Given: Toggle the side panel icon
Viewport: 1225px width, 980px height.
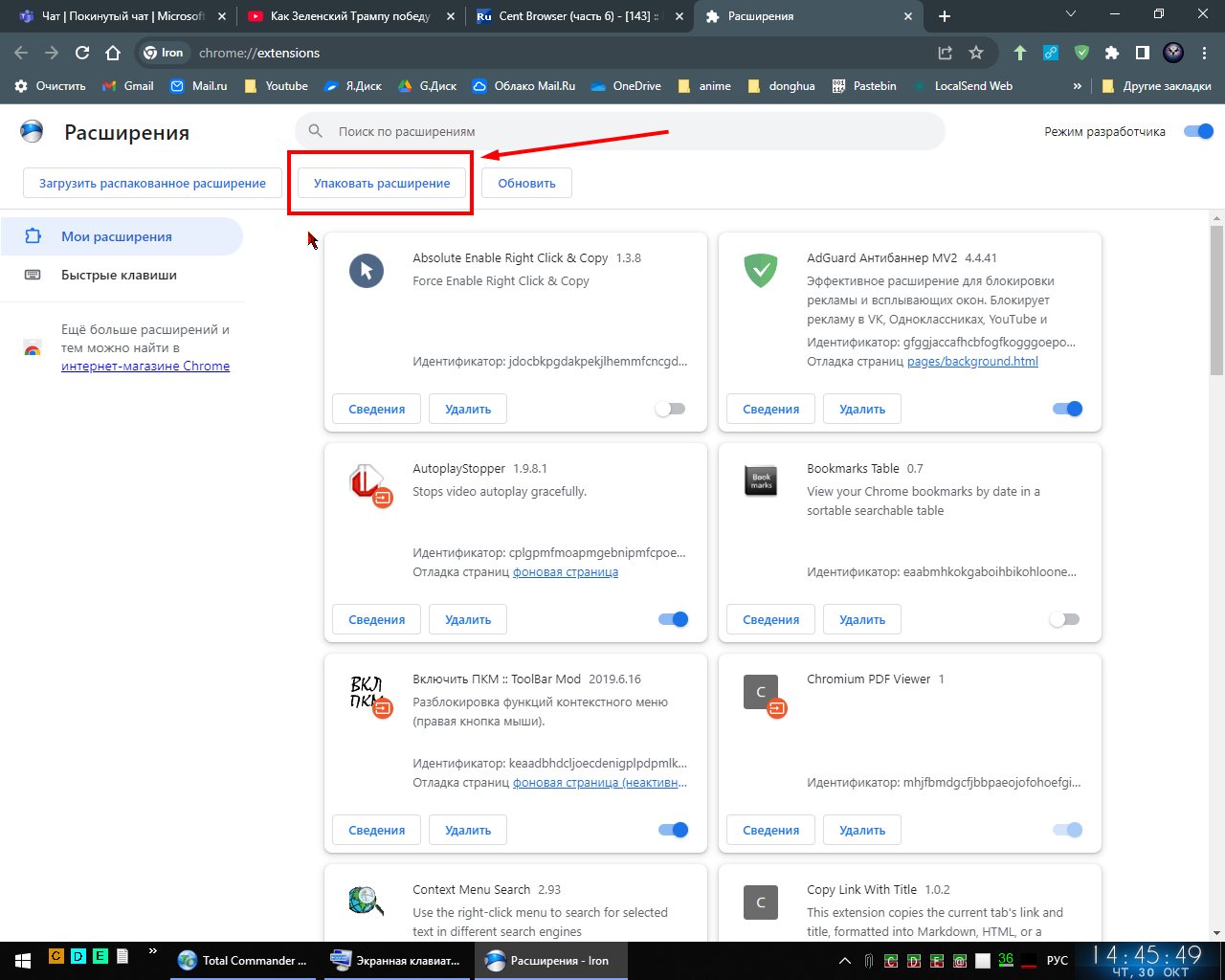Looking at the screenshot, I should pos(1142,53).
